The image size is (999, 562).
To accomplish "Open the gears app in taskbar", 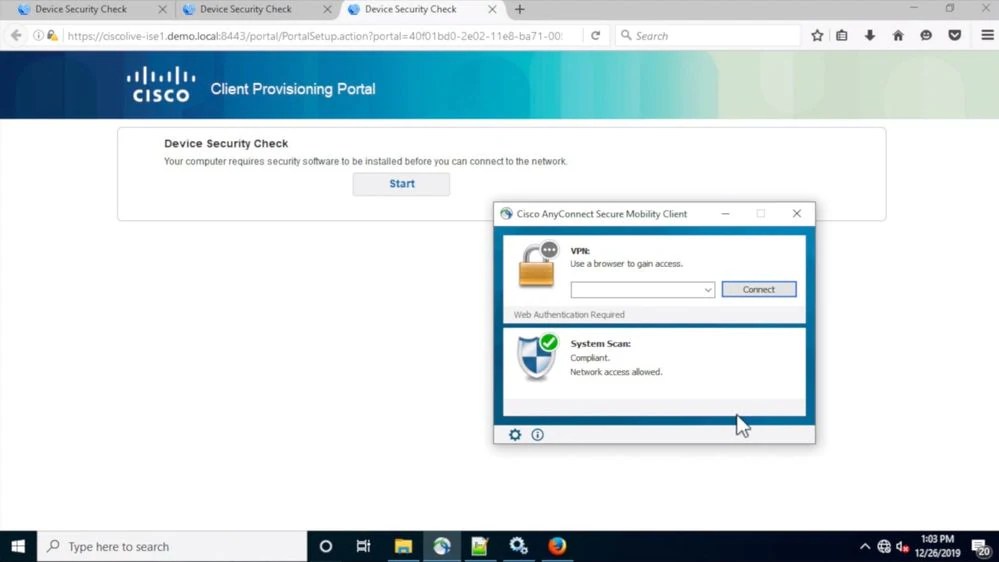I will 518,546.
